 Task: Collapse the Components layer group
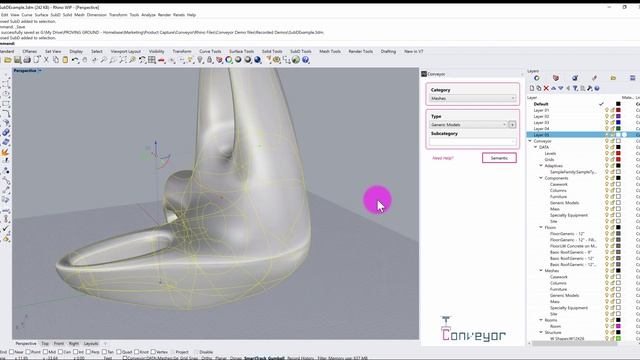541,178
